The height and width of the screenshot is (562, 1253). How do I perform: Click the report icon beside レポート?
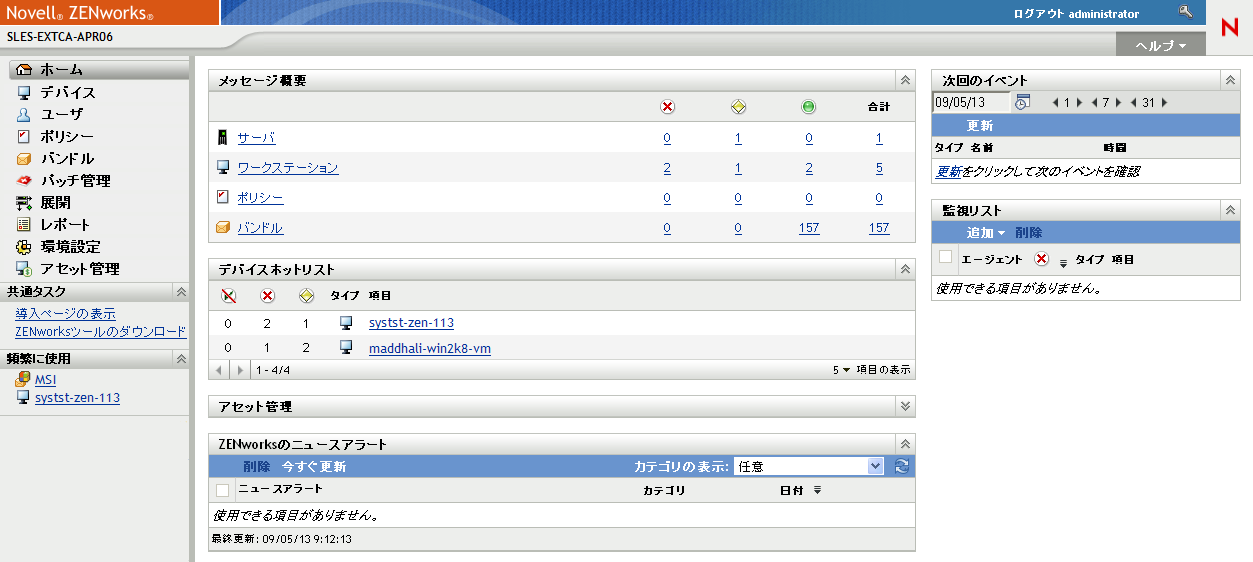pos(25,224)
